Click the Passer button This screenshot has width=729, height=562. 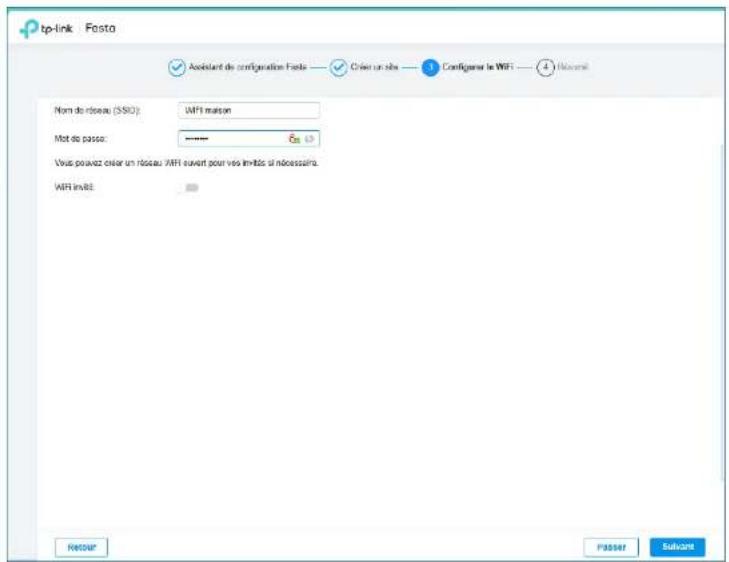611,547
